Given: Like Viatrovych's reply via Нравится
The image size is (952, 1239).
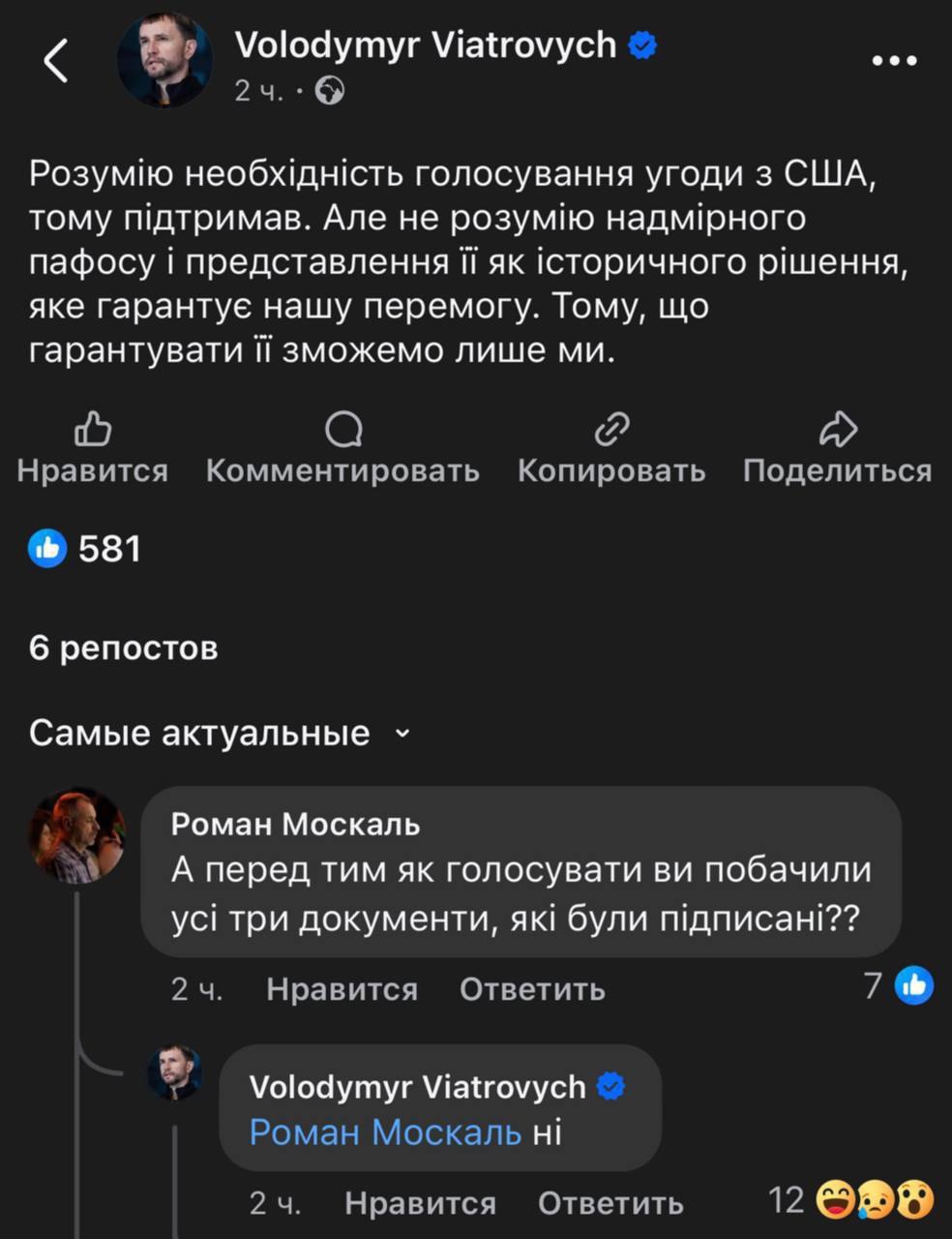Looking at the screenshot, I should tap(420, 1203).
